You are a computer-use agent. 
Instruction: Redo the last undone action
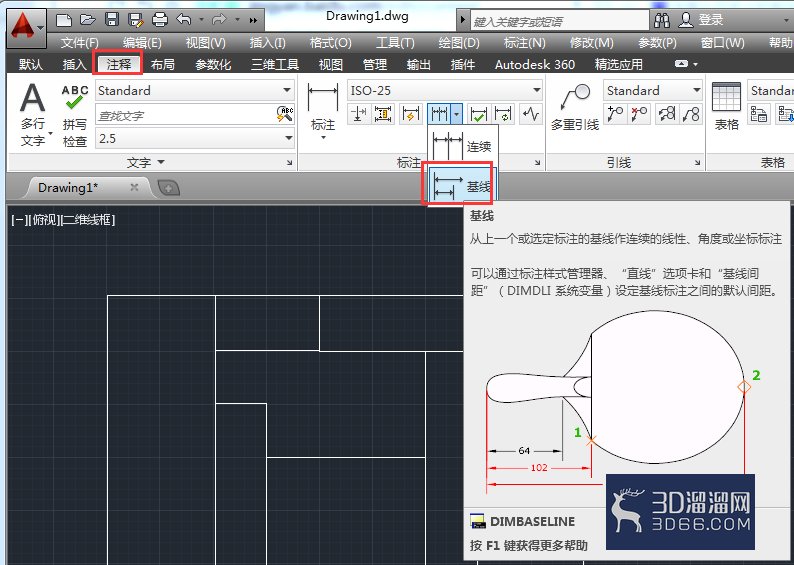click(x=219, y=20)
